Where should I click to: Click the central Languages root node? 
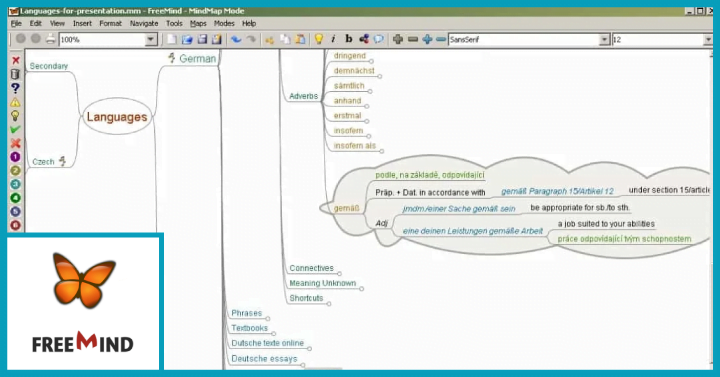(117, 117)
